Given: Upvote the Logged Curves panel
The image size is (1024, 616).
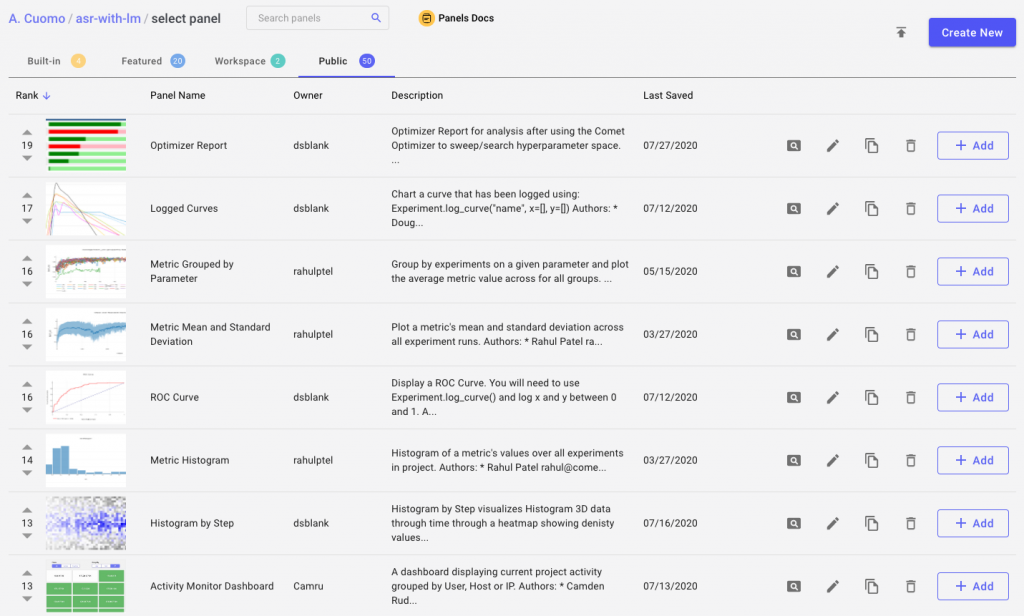Looking at the screenshot, I should coord(27,195).
